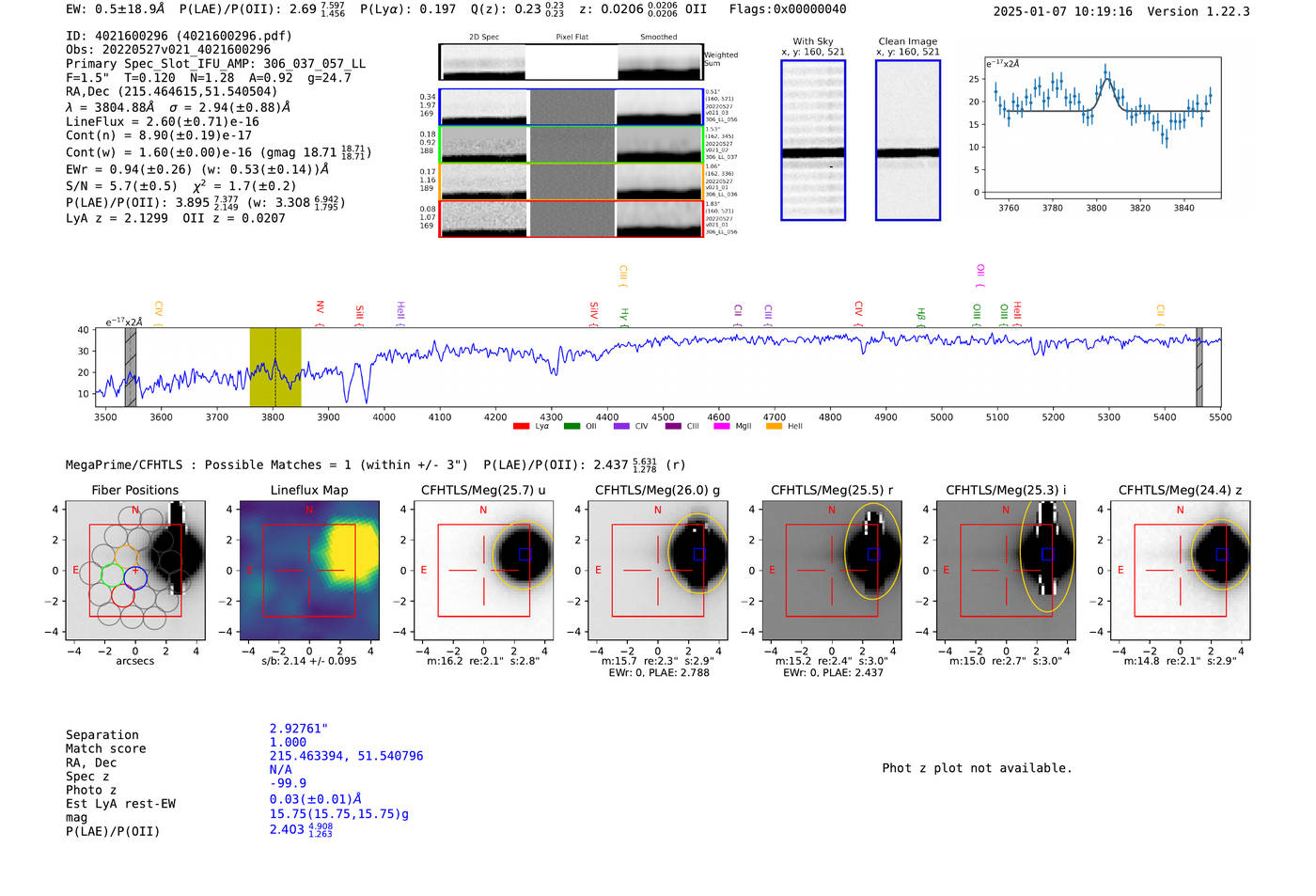Open the Lineflux Map panel
Viewport: 1316px width, 896px height.
(x=309, y=571)
